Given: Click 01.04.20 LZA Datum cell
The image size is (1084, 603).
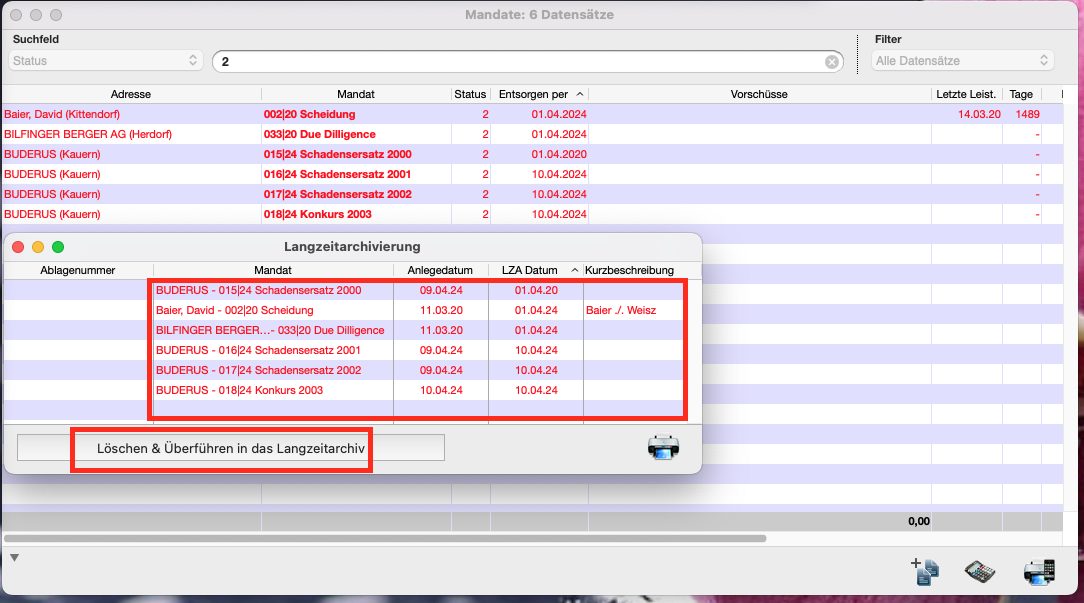Looking at the screenshot, I should point(536,290).
